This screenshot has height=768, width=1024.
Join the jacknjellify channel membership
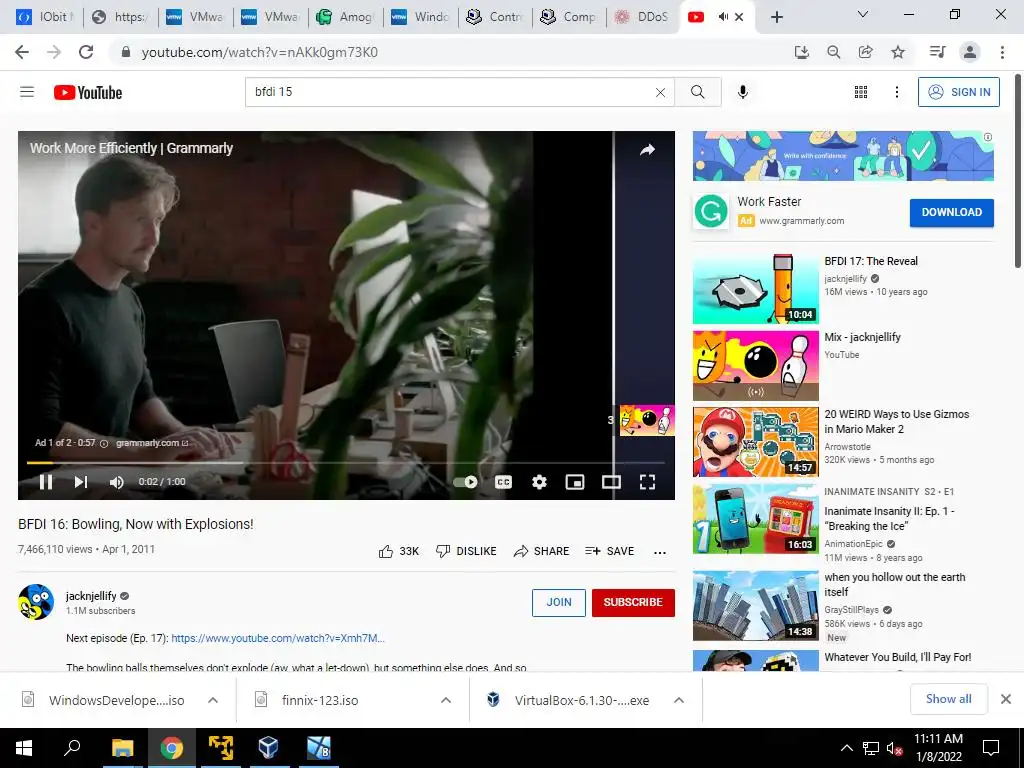(x=558, y=602)
